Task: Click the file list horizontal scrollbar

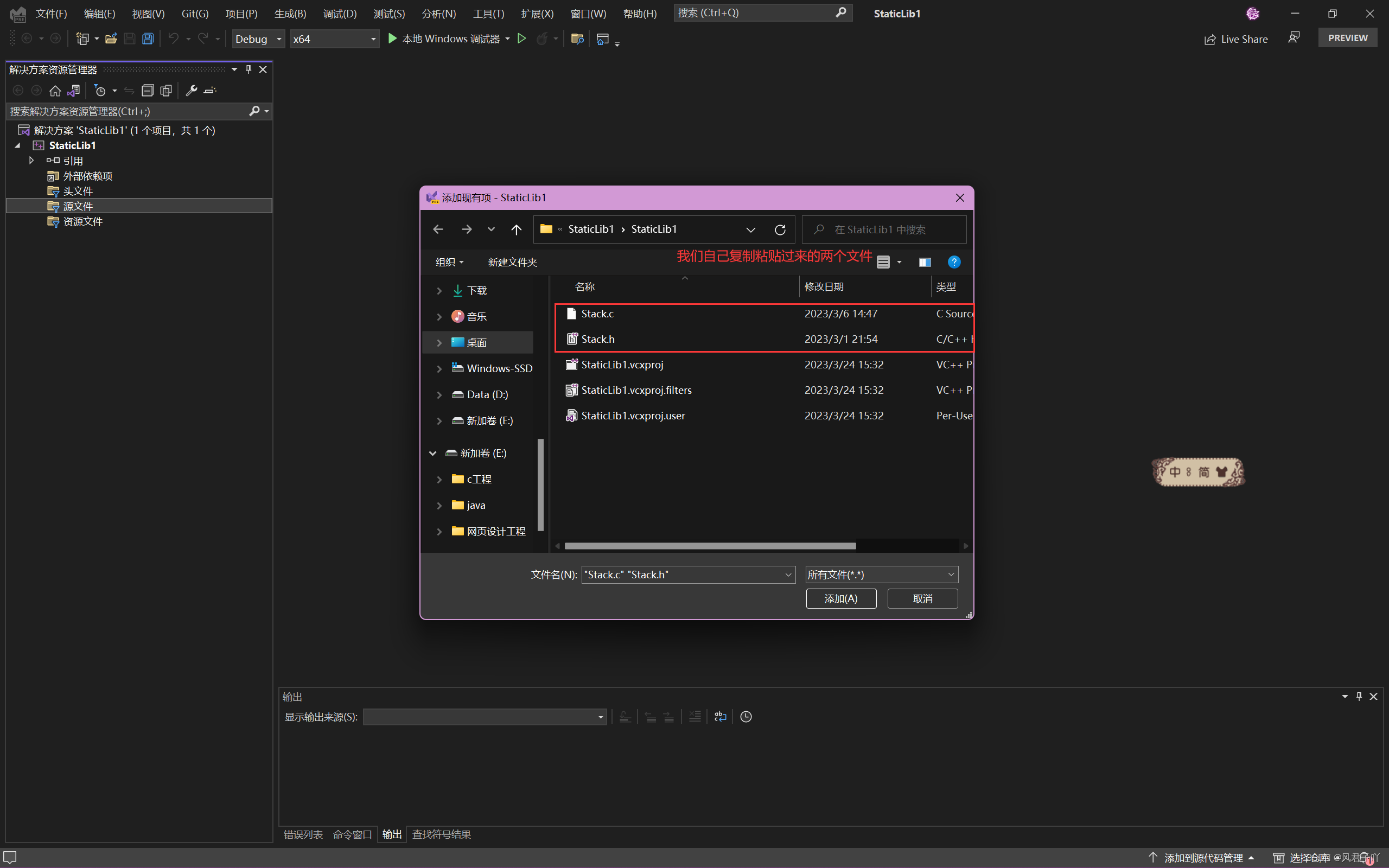Action: point(710,546)
